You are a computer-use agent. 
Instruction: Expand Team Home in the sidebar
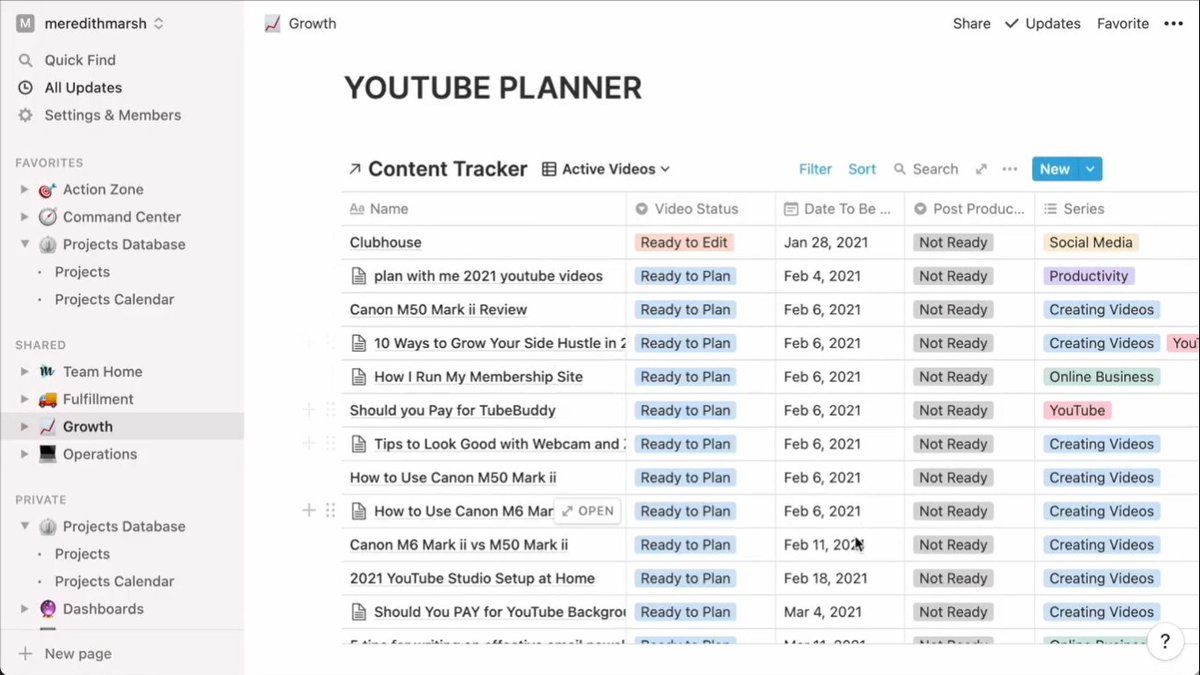click(x=25, y=371)
